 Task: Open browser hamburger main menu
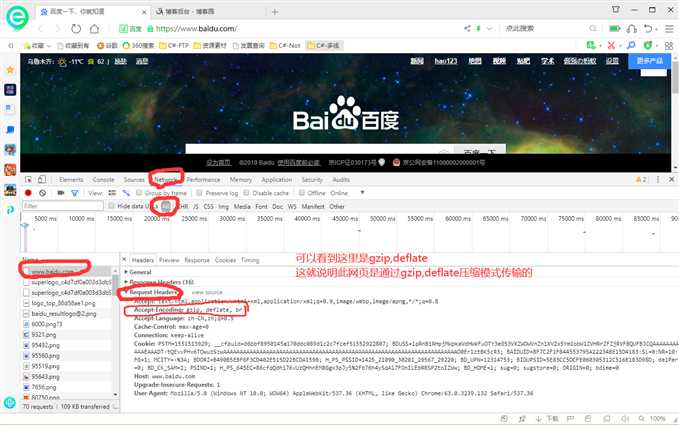coord(669,29)
